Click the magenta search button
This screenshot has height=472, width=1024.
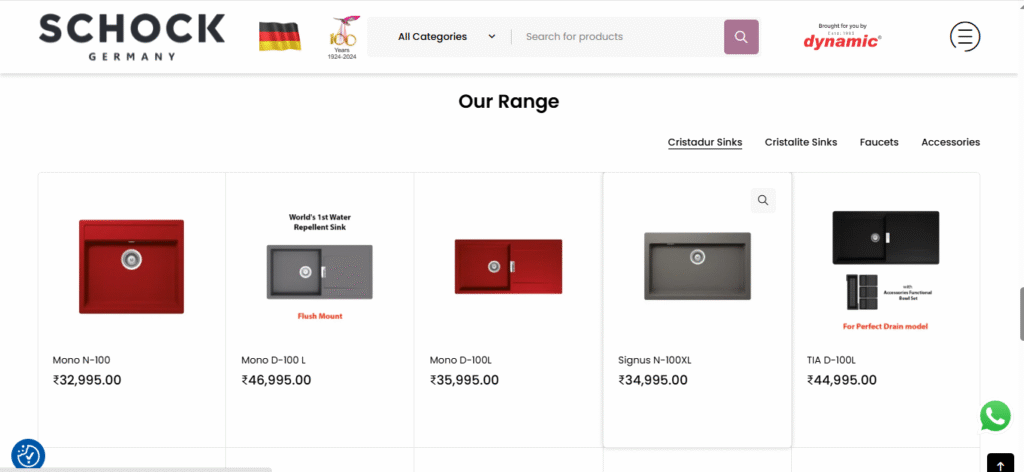click(741, 37)
